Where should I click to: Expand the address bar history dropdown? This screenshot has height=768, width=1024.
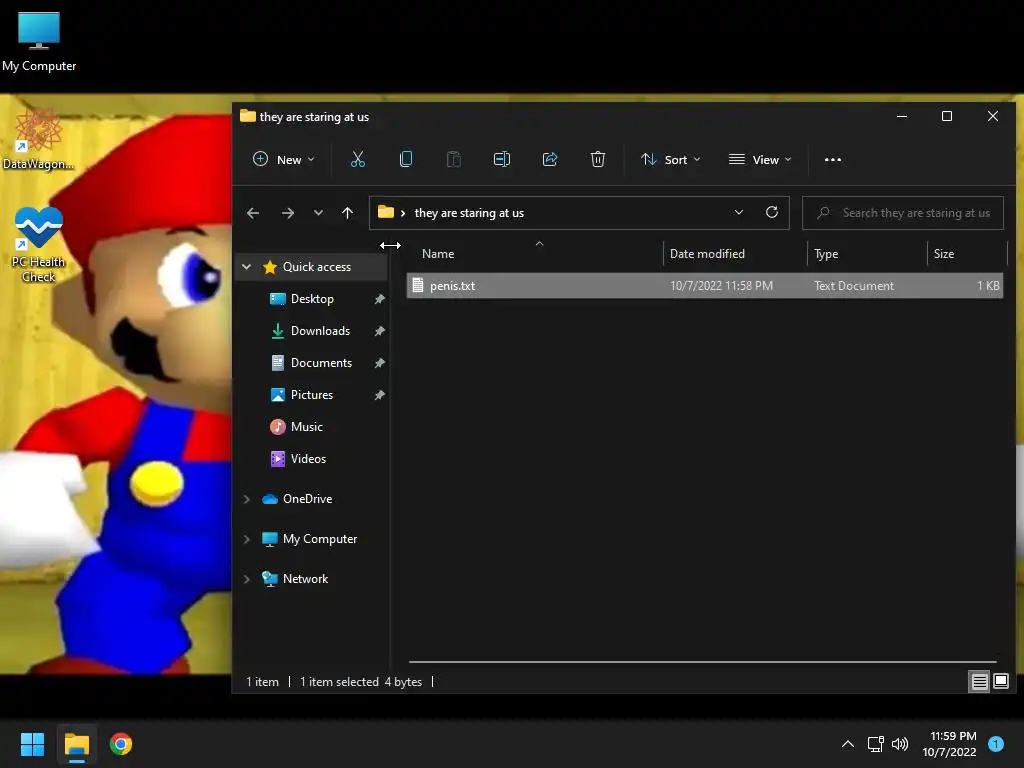[739, 212]
